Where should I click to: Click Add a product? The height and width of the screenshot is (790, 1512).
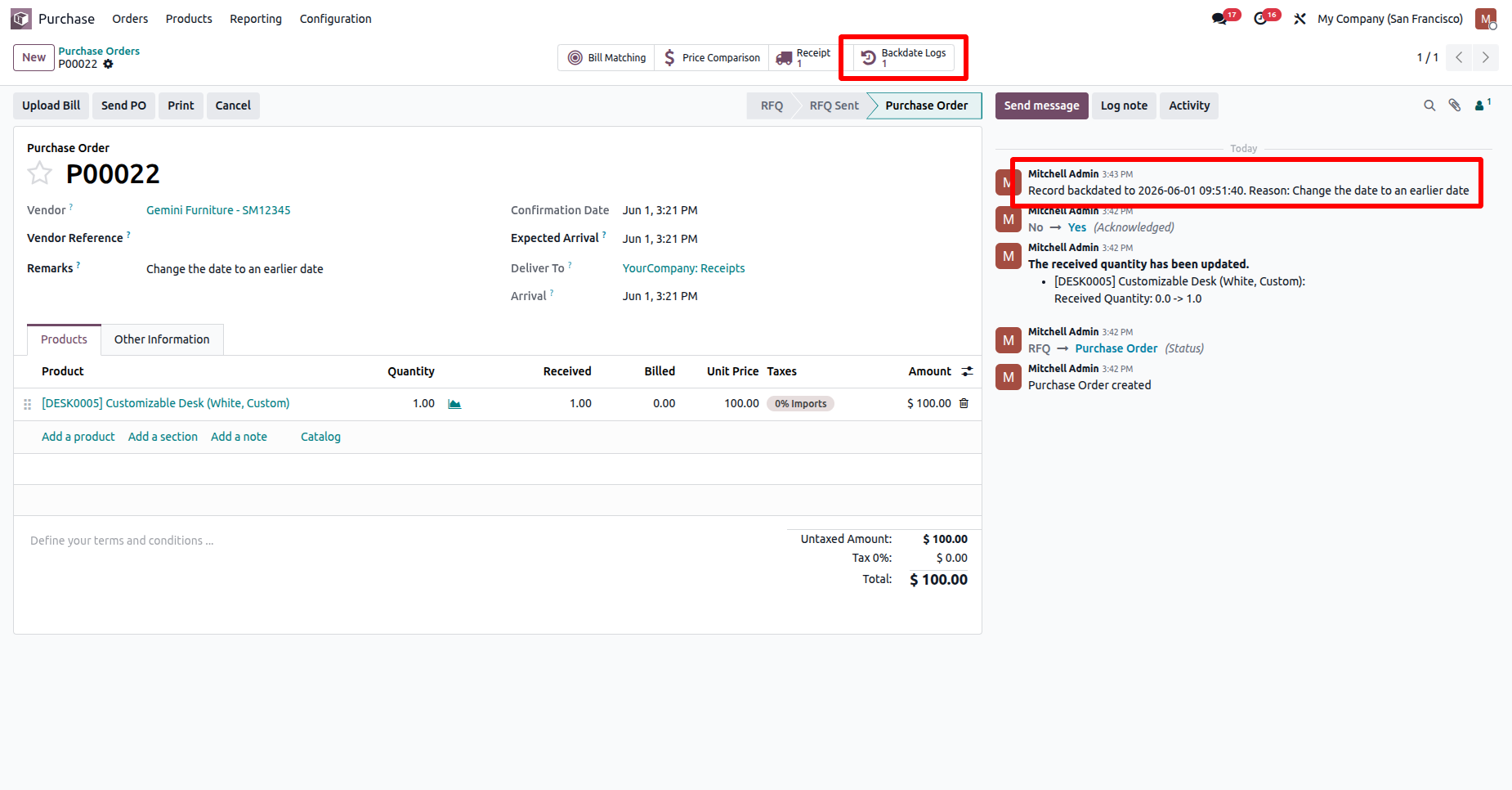click(x=78, y=437)
